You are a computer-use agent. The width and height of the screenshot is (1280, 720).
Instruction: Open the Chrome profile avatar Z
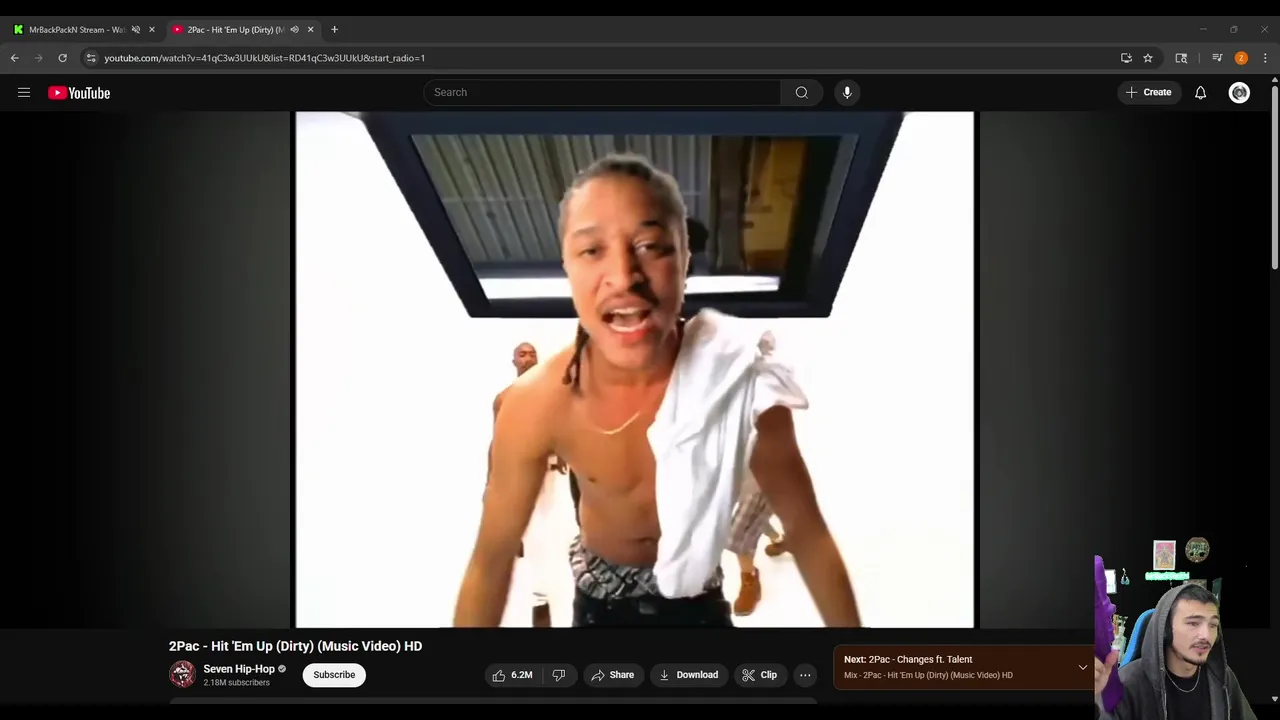coord(1241,58)
